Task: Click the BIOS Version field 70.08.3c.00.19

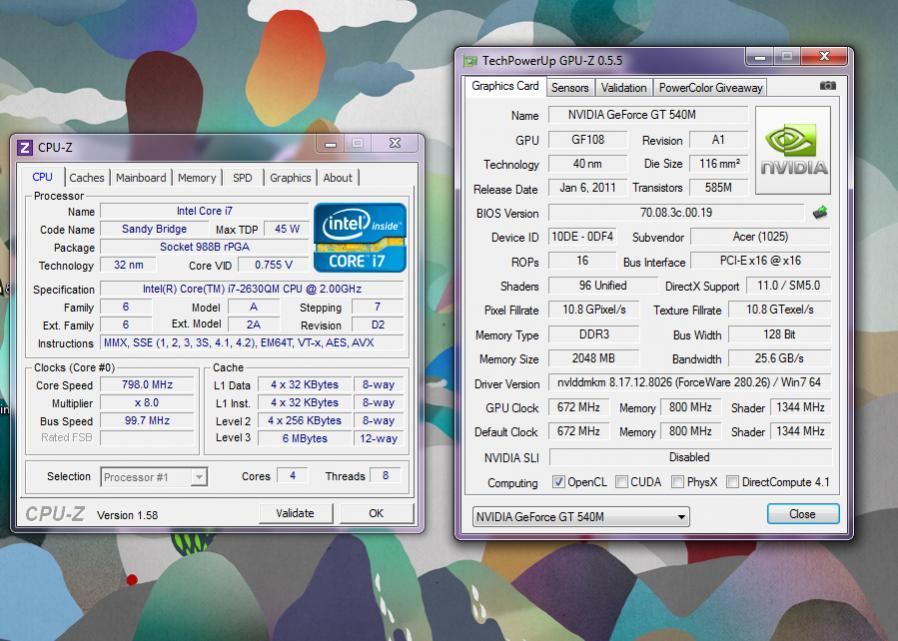Action: coord(676,213)
